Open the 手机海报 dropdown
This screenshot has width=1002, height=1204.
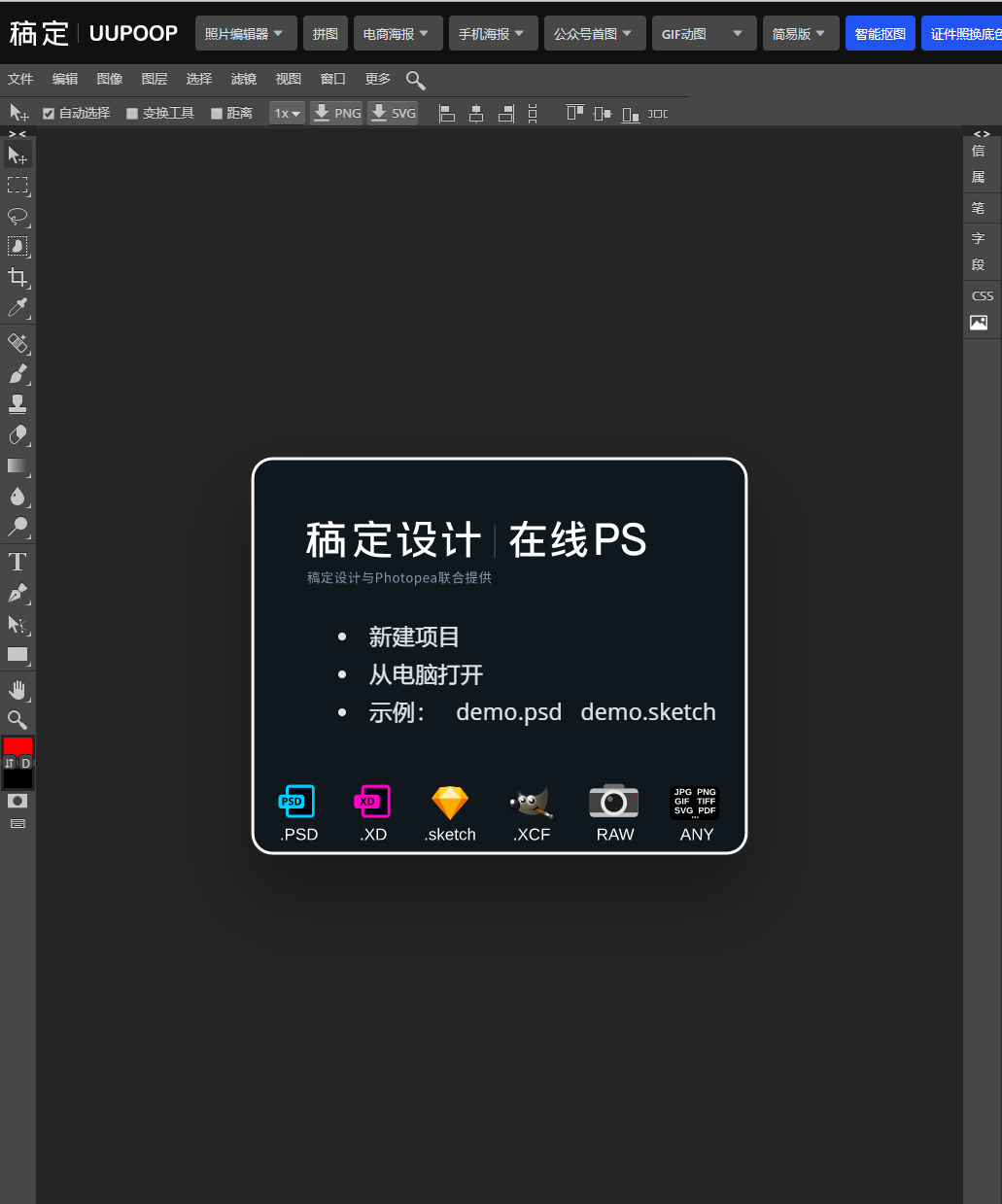494,33
